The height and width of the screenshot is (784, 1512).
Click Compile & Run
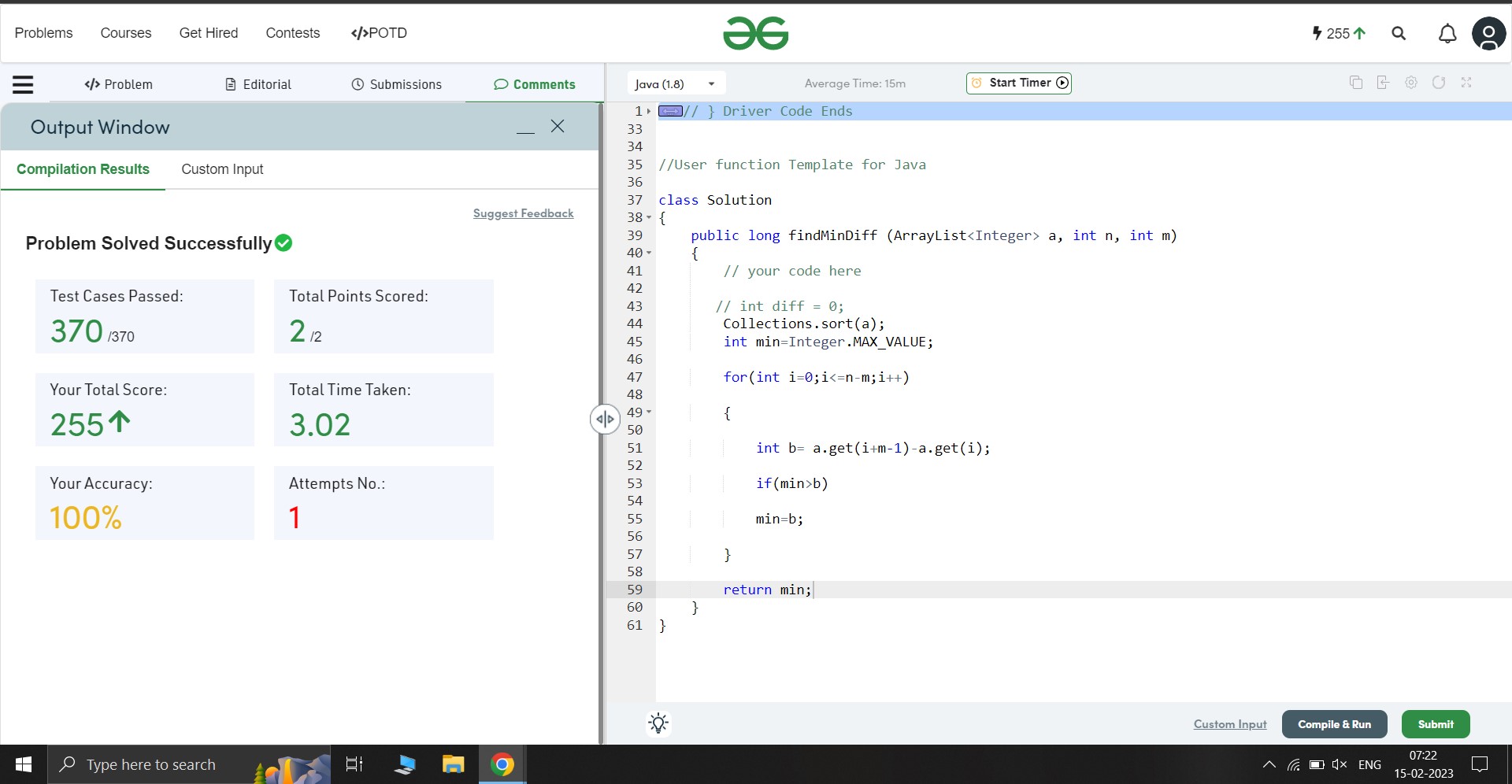point(1335,724)
